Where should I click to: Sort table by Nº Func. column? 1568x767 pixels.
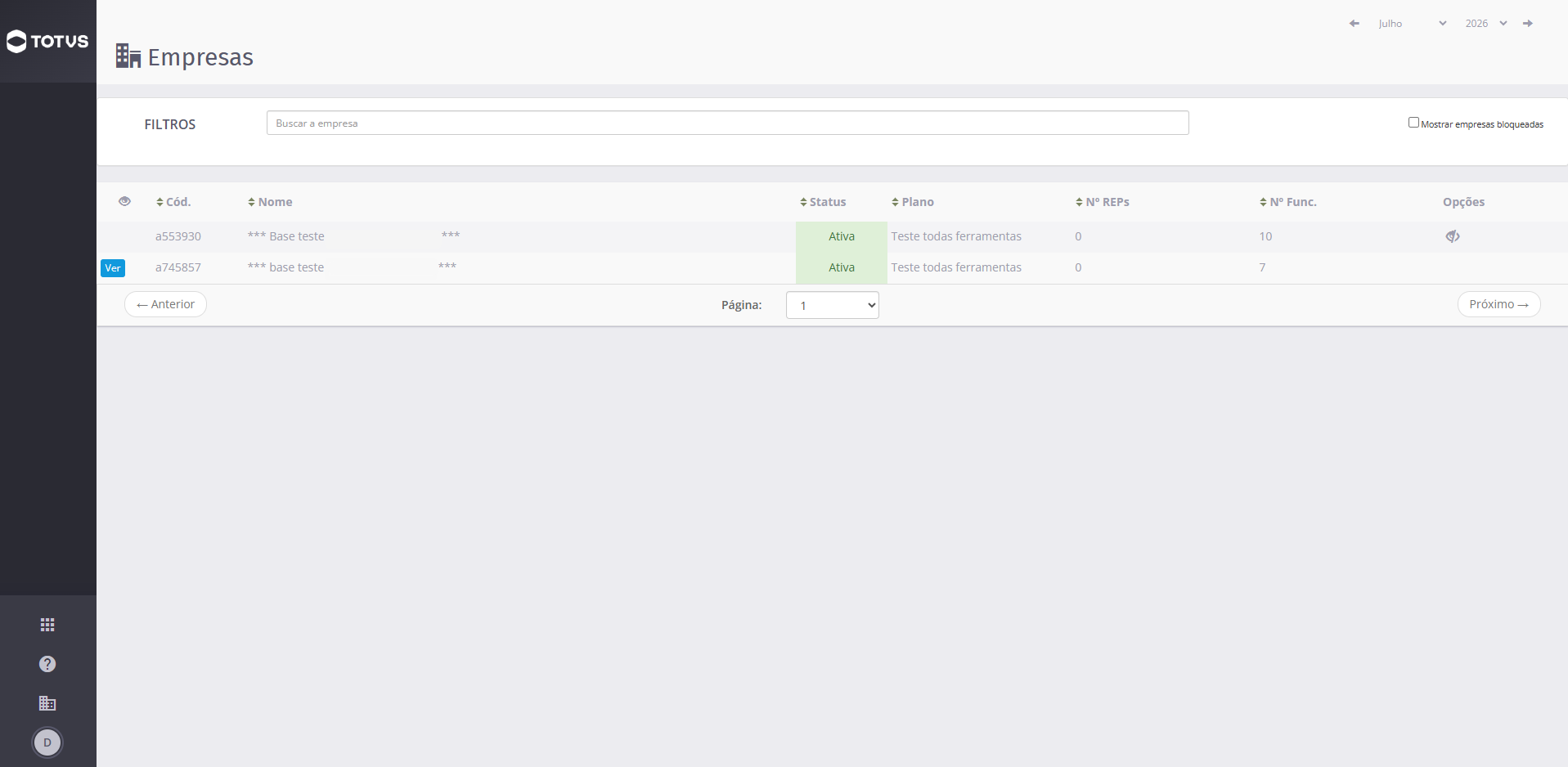coord(1288,202)
